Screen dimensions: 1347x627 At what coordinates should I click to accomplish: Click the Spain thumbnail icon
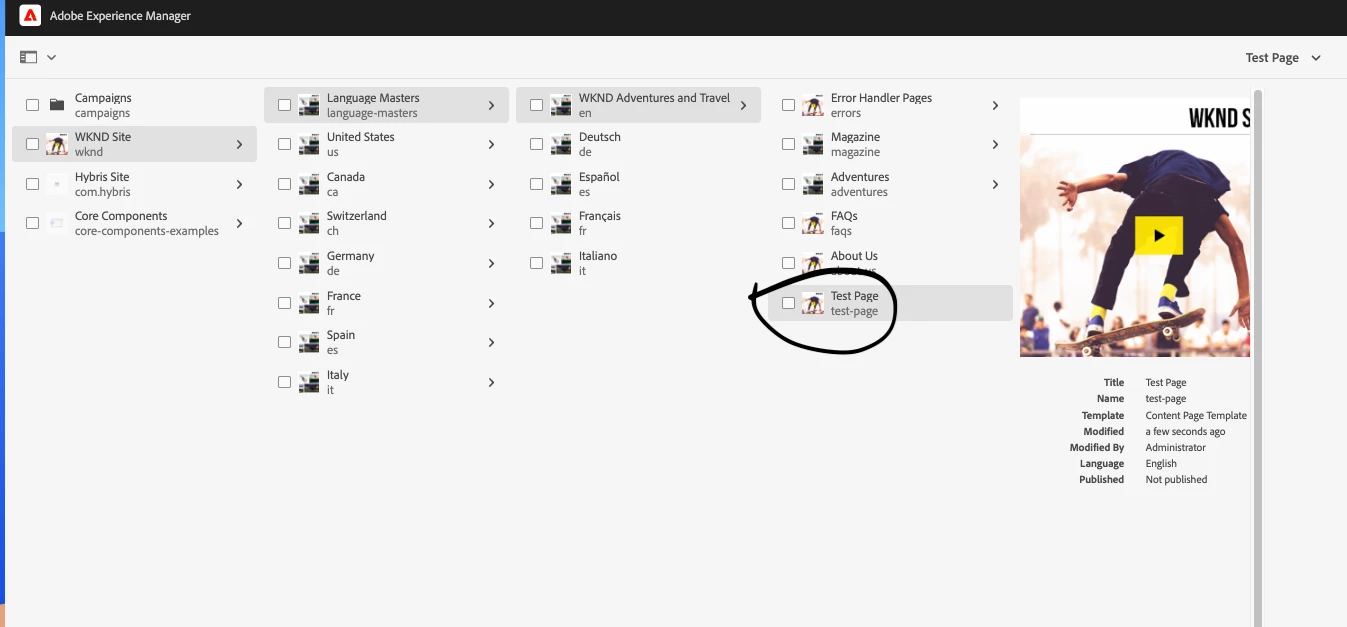tap(309, 342)
